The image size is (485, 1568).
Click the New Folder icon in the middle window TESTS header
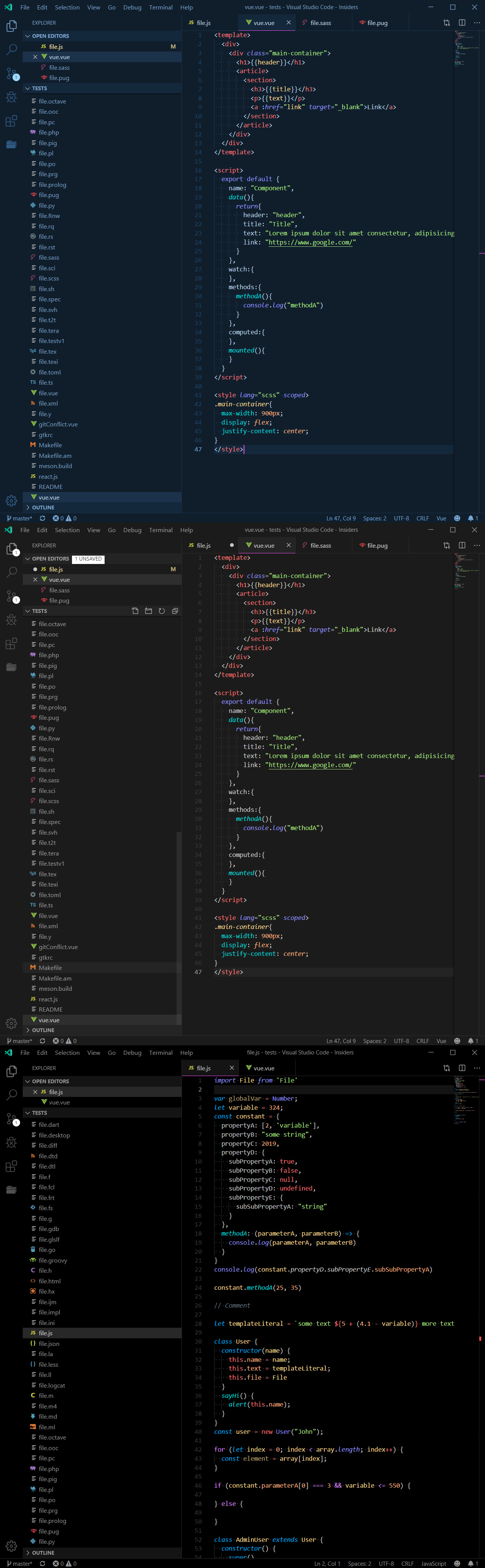tap(149, 611)
